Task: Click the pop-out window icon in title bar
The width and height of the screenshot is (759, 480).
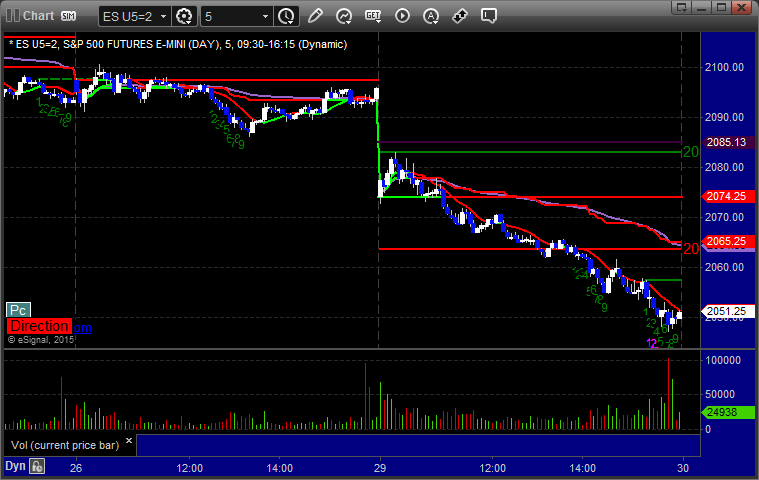Action: [682, 7]
